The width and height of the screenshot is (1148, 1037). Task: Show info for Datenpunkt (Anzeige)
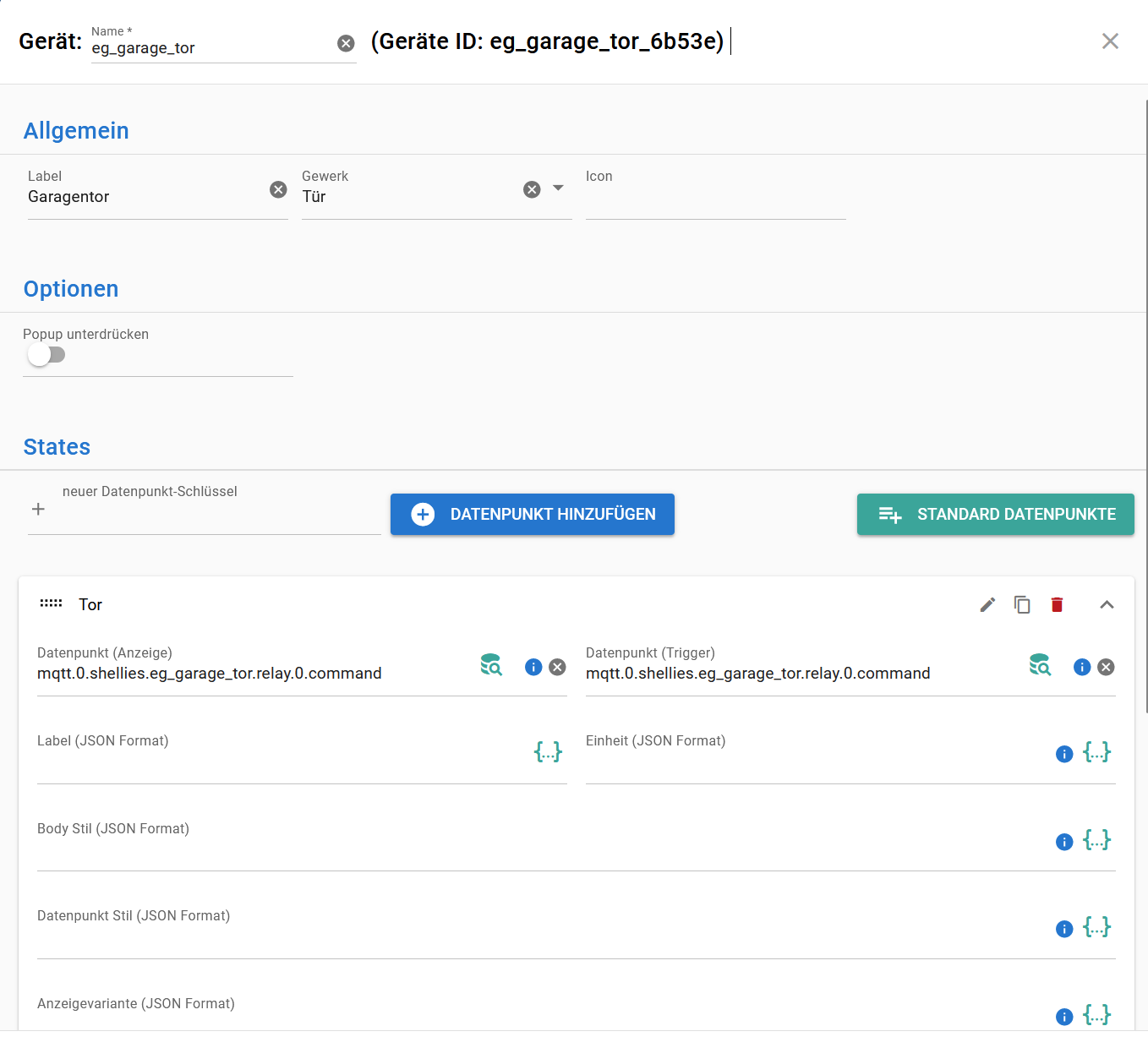533,667
